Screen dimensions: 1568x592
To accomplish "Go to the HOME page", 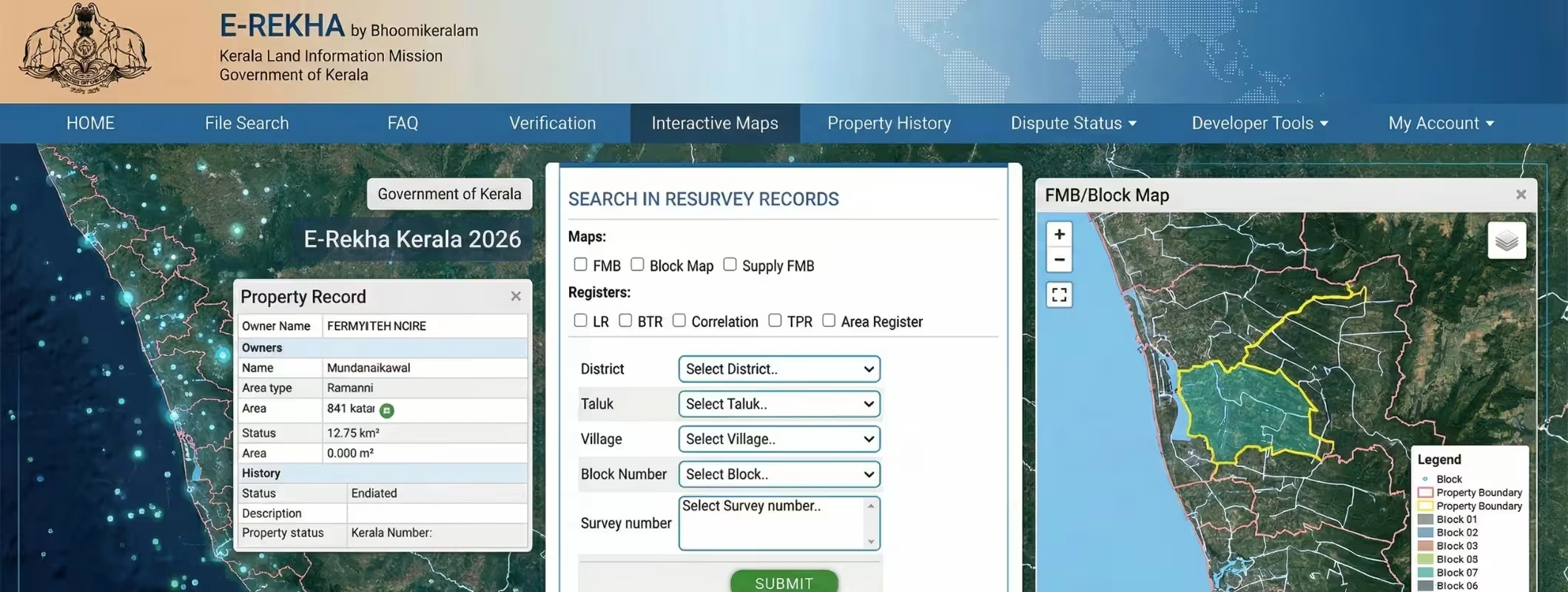I will [90, 123].
